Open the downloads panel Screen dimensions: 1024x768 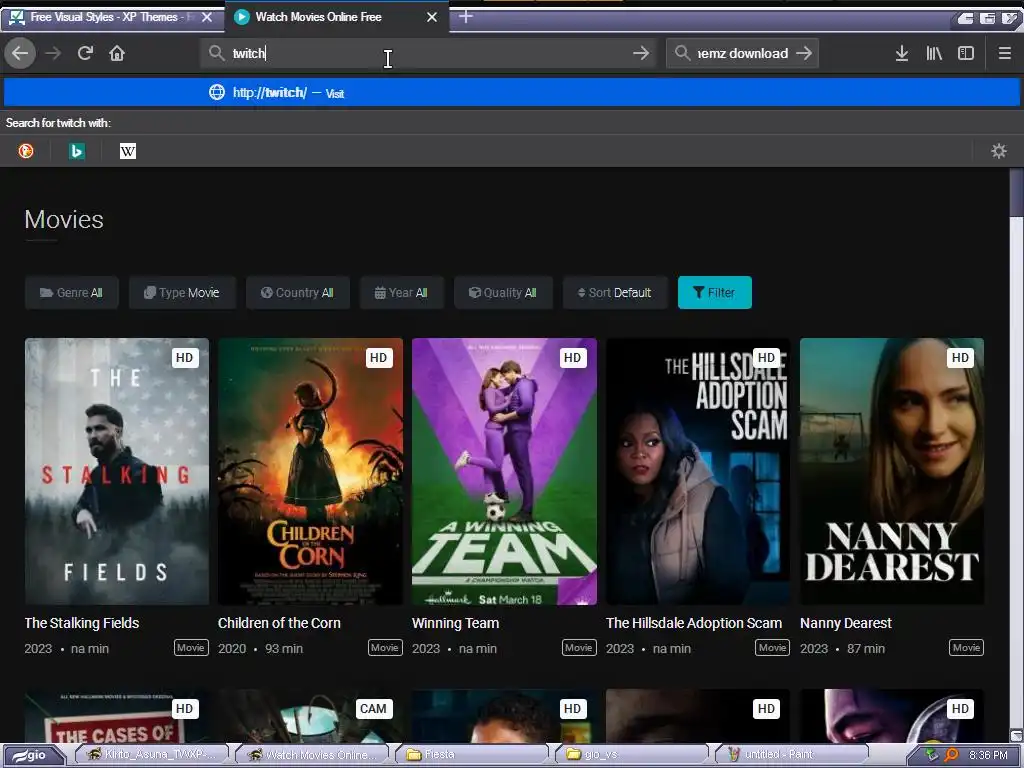pos(902,53)
